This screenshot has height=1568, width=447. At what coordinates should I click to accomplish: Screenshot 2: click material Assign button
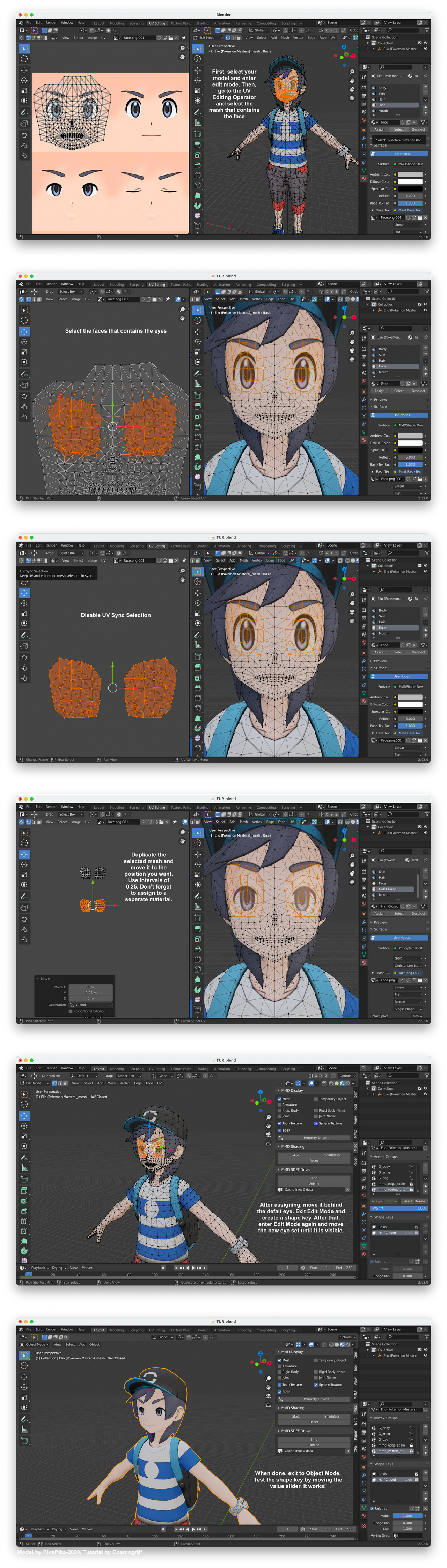pyautogui.click(x=379, y=391)
